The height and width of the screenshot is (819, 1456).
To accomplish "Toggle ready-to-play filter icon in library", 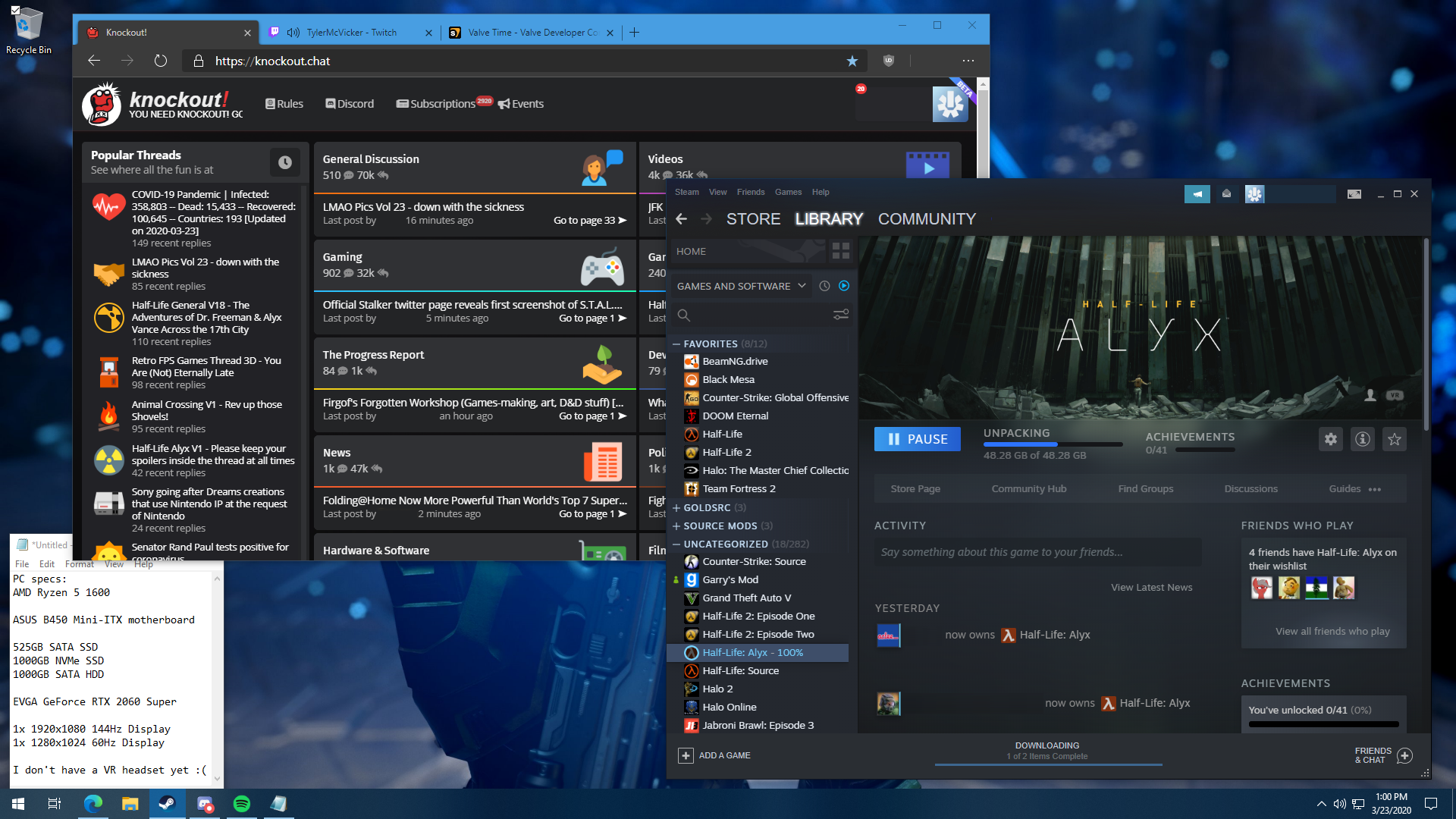I will pos(844,286).
